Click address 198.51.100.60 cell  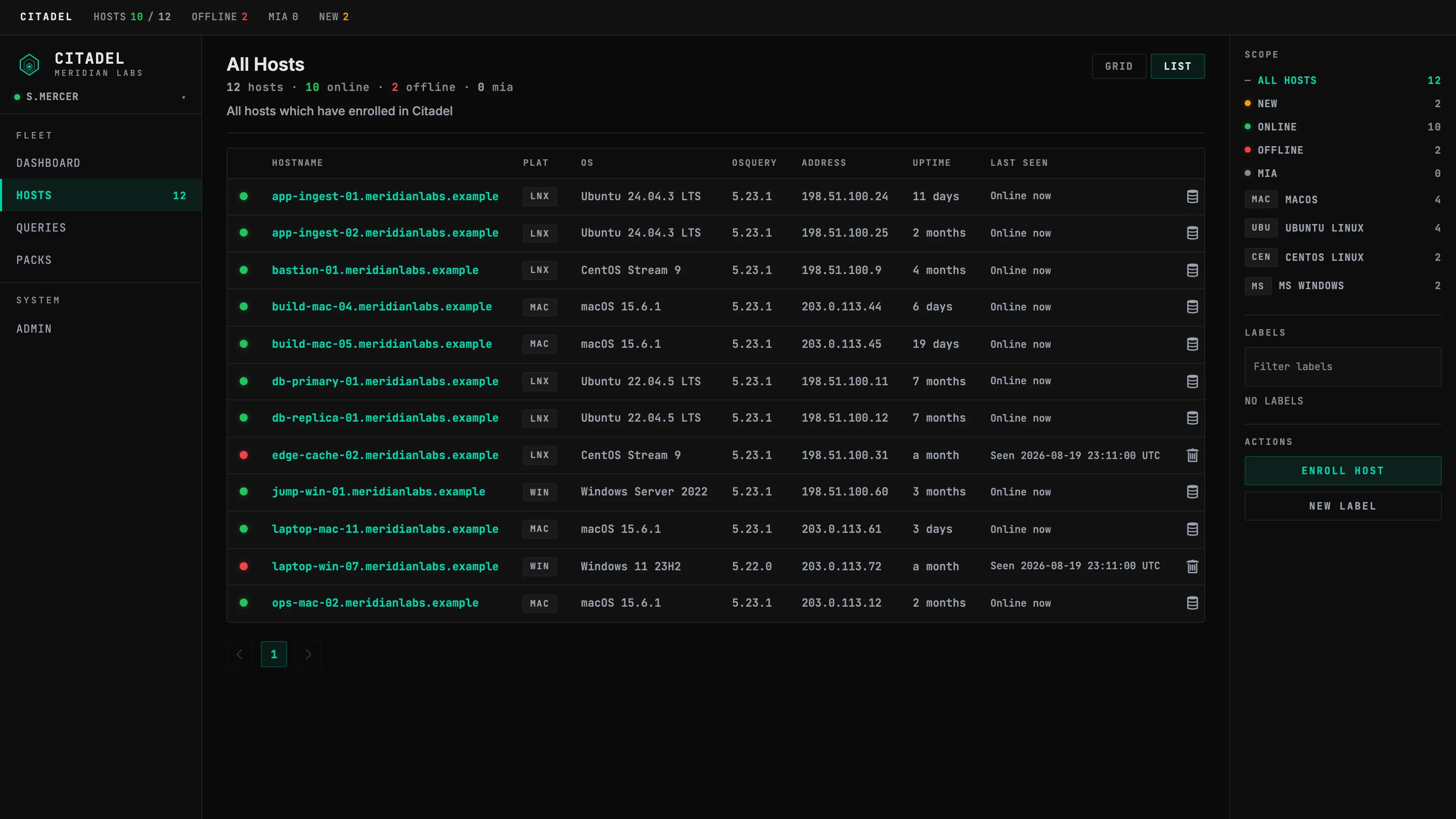click(844, 492)
